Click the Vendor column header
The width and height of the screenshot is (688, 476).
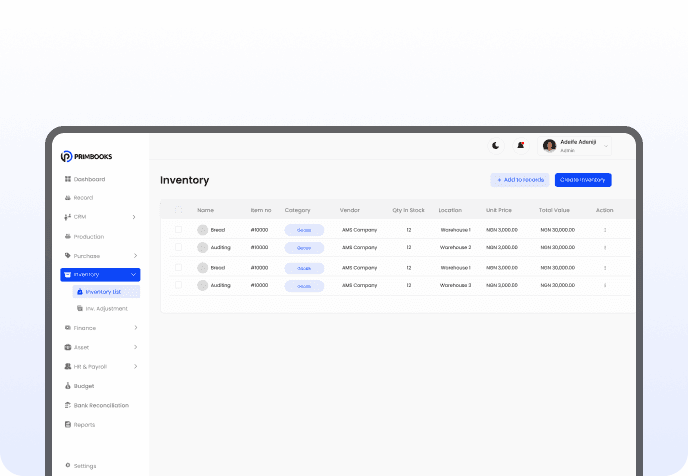click(x=350, y=210)
